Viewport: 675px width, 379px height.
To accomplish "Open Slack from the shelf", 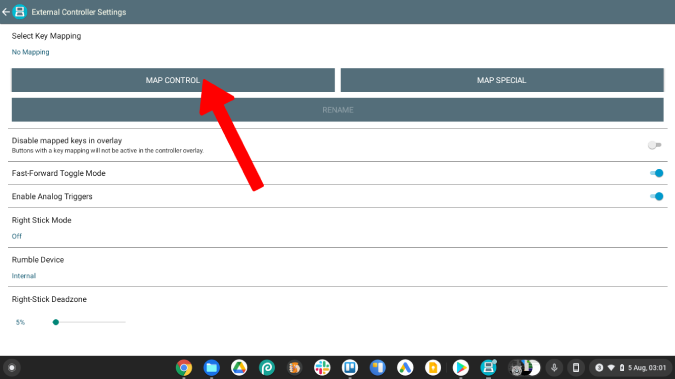I will 322,368.
